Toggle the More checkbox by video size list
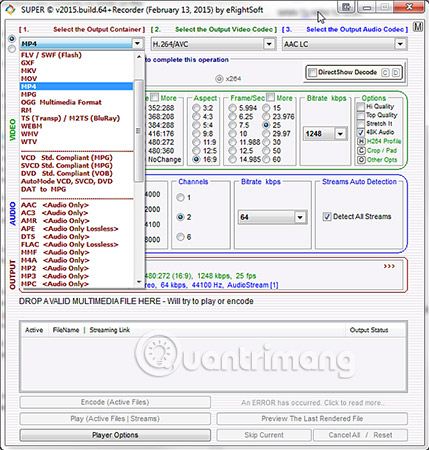The width and height of the screenshot is (429, 450). click(154, 98)
